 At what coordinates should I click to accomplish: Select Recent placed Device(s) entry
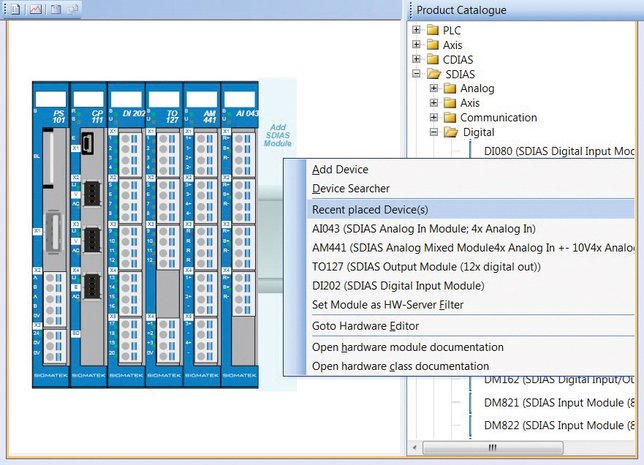click(470, 209)
